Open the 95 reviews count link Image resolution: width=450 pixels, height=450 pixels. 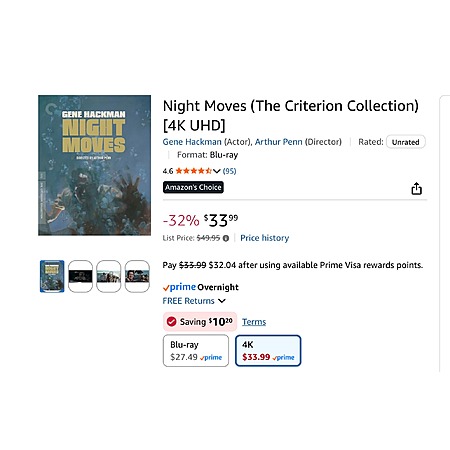point(229,171)
